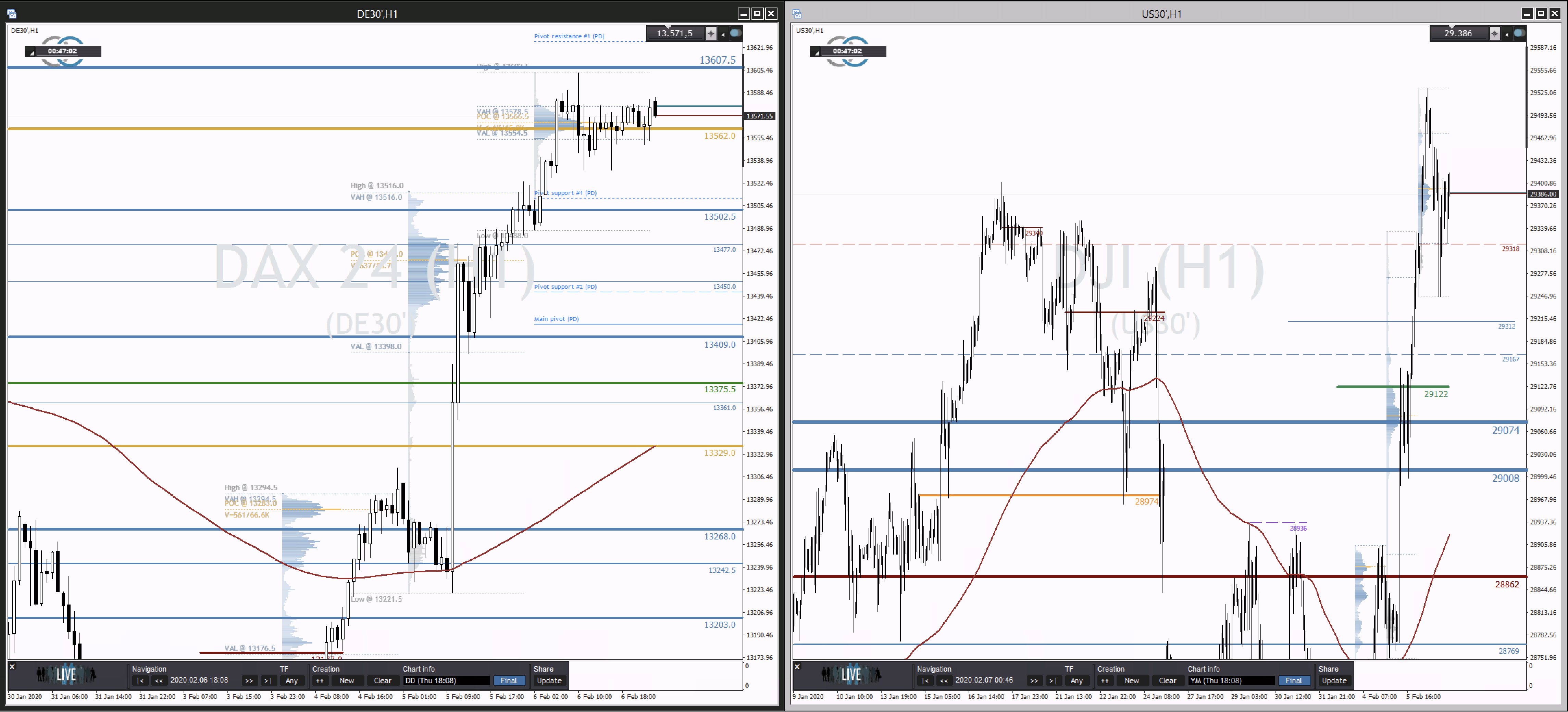Open the US30 window system menu icon
Screen dimensions: 1568x712
click(x=797, y=13)
